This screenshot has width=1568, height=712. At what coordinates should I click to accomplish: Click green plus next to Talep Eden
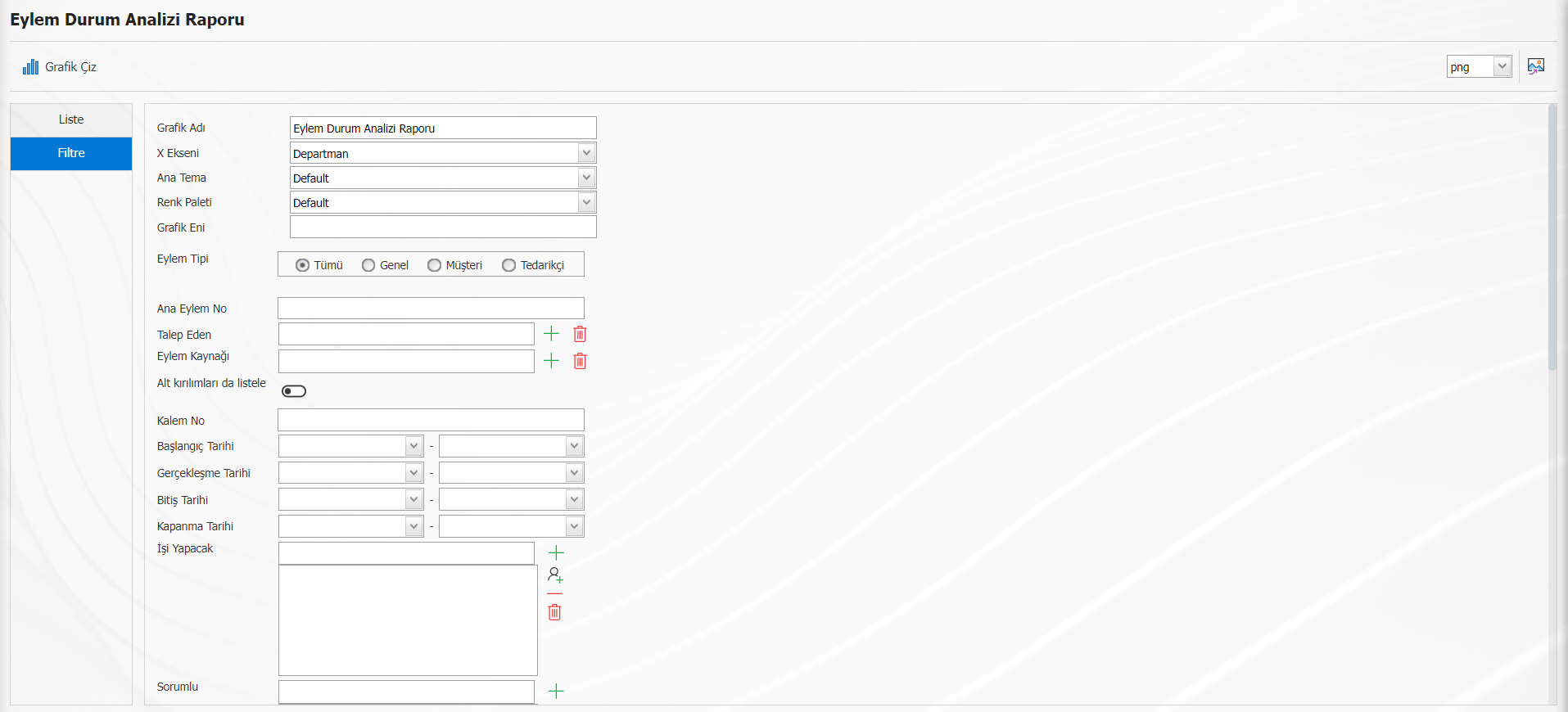pyautogui.click(x=551, y=333)
